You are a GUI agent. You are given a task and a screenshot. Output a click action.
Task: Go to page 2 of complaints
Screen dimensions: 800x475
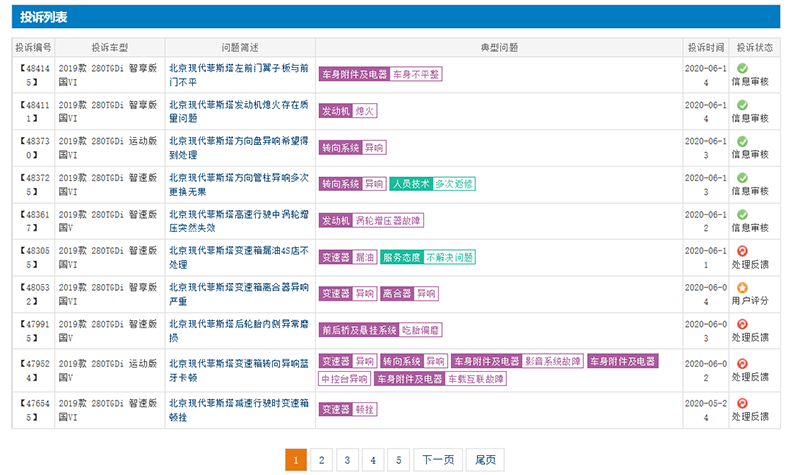321,460
